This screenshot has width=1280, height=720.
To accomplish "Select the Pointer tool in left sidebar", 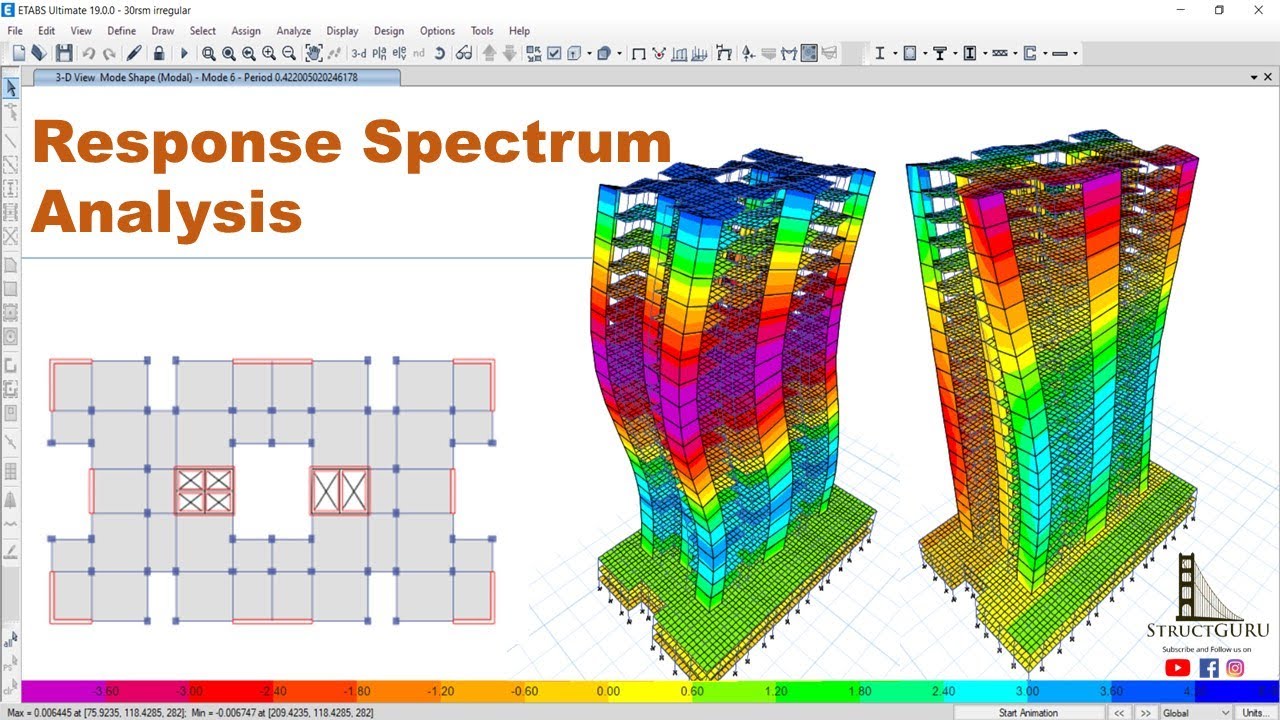I will coord(11,88).
